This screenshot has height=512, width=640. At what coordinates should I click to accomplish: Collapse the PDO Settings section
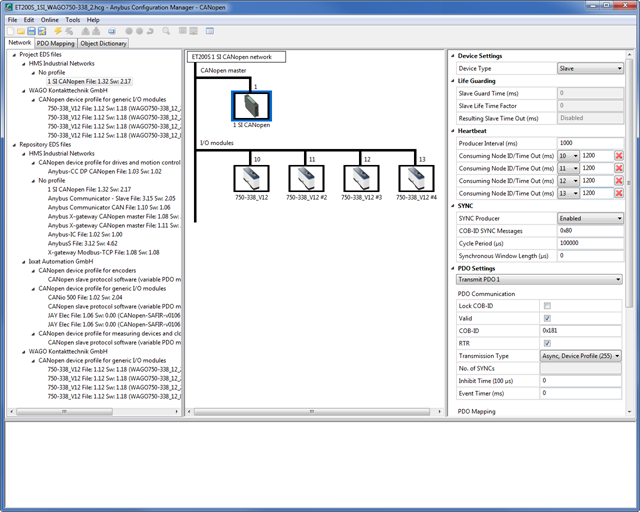coord(453,268)
